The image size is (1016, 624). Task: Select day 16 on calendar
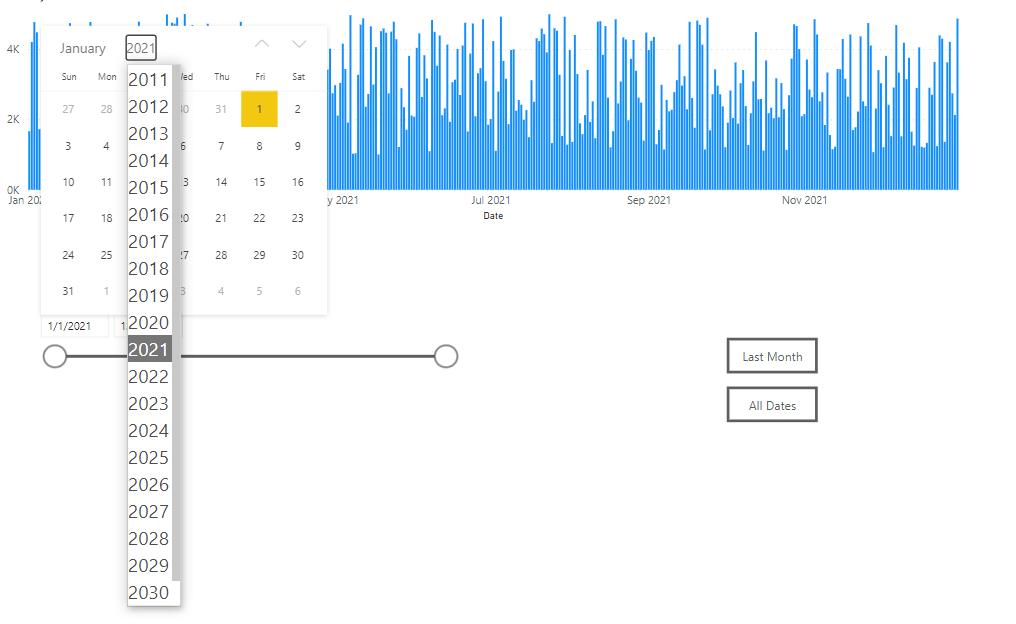(x=297, y=182)
